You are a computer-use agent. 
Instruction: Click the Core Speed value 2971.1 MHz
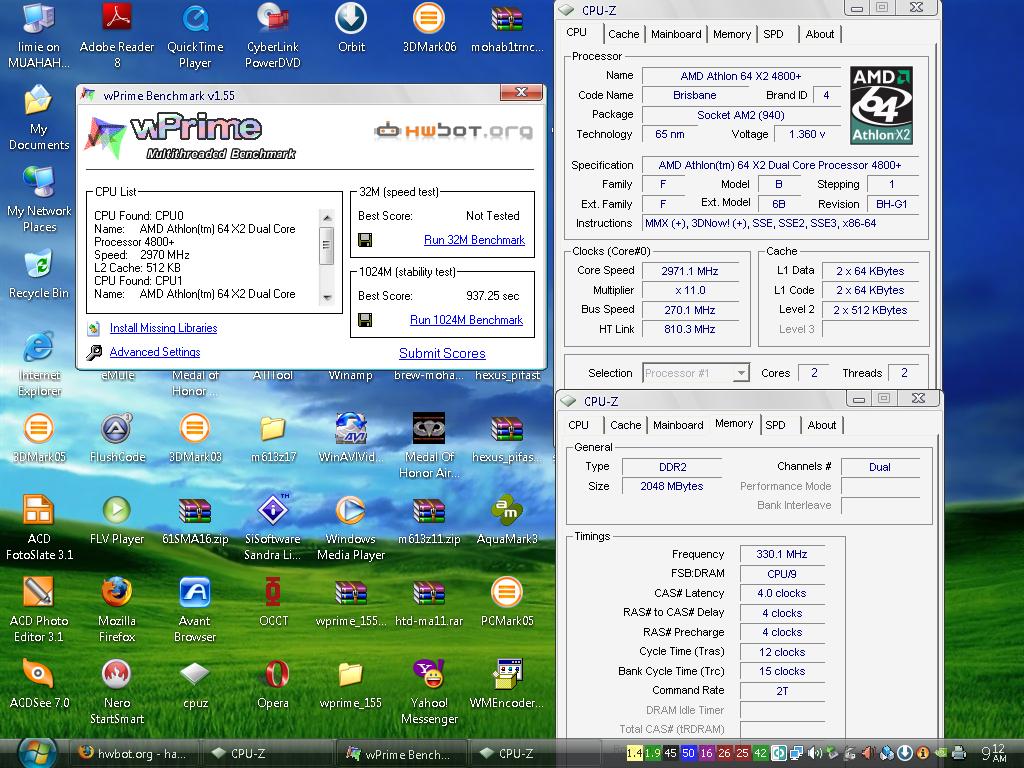pyautogui.click(x=690, y=271)
